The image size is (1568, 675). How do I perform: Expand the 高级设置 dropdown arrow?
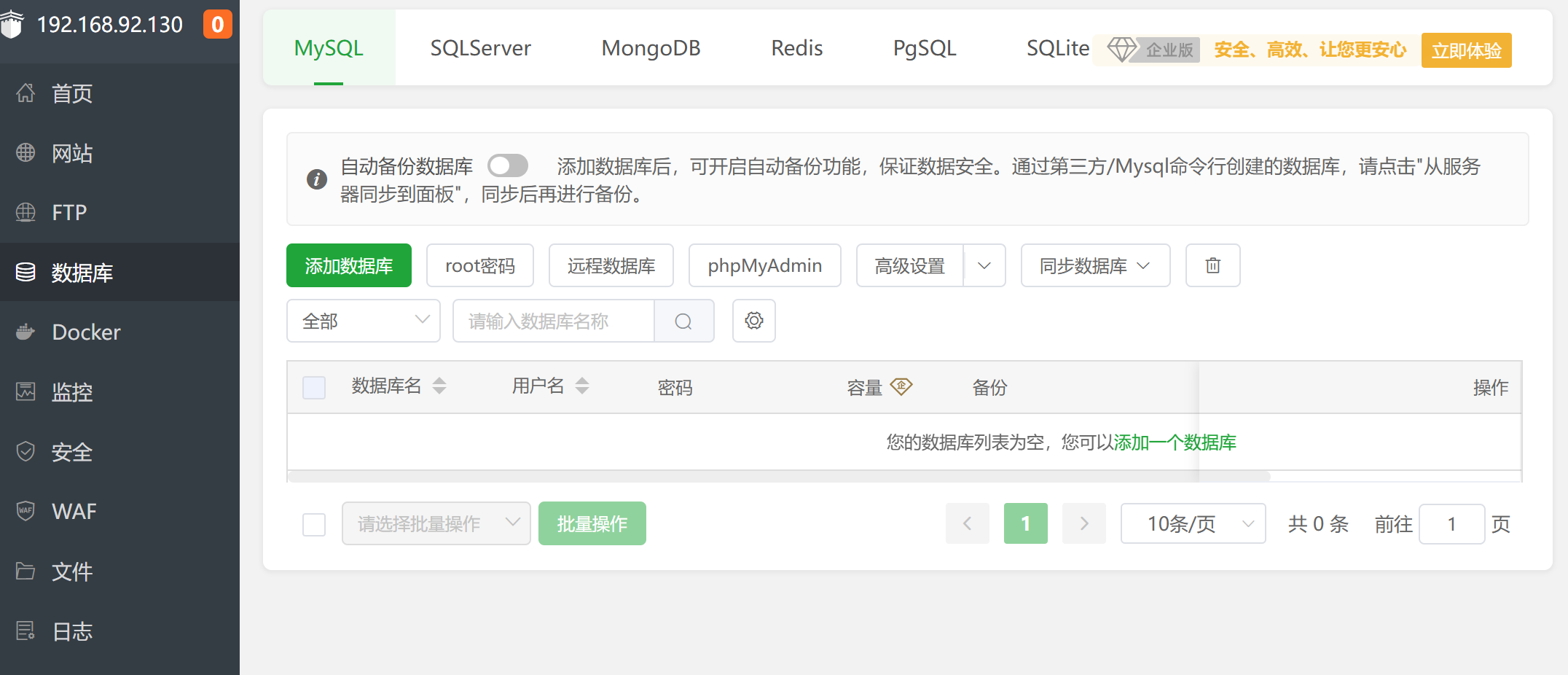pyautogui.click(x=984, y=266)
